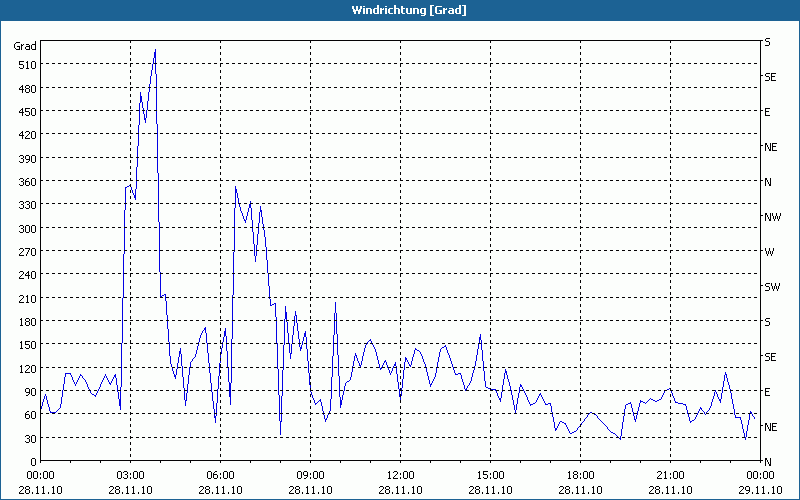Click the 150 left-axis label
The height and width of the screenshot is (500, 800).
[x=28, y=345]
